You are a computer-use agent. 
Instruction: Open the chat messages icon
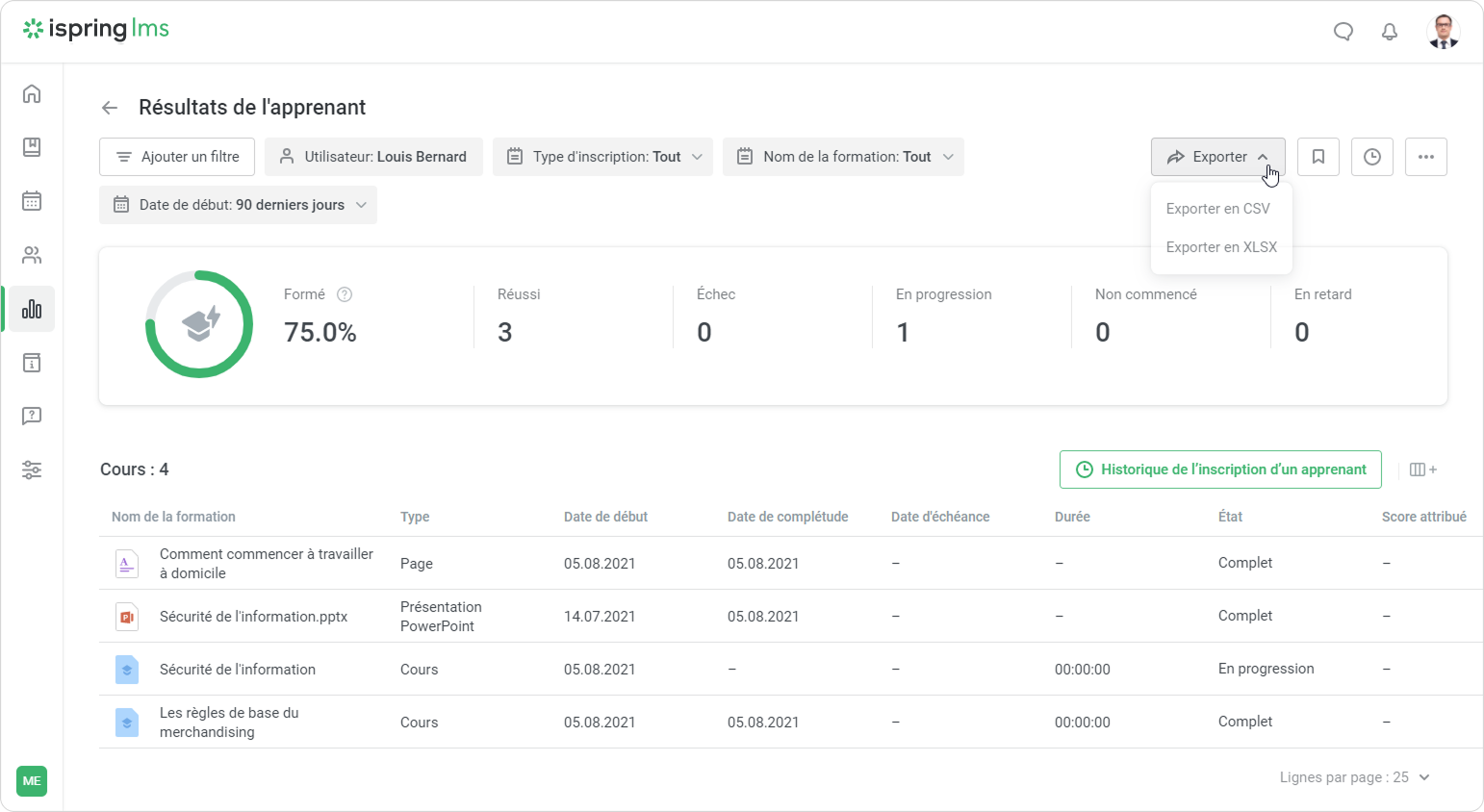(x=1343, y=32)
